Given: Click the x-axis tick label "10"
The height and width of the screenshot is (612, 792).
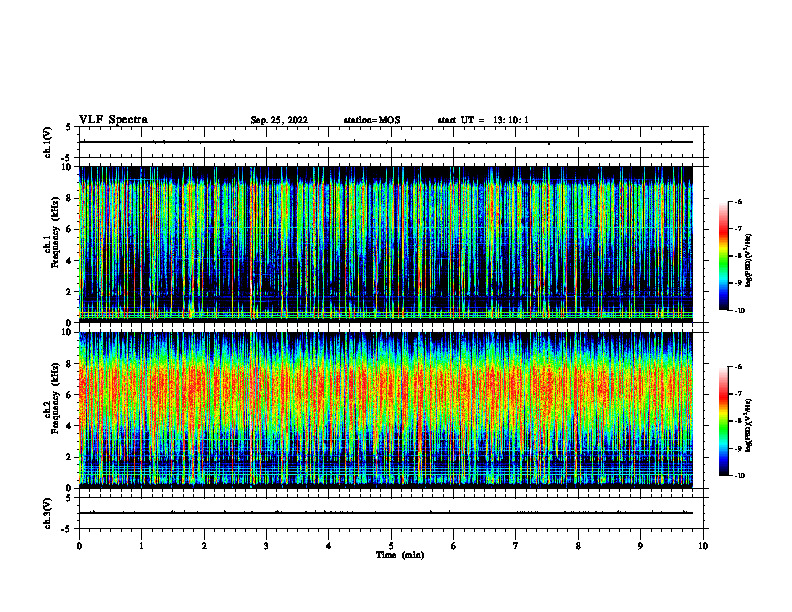Looking at the screenshot, I should pyautogui.click(x=703, y=546).
